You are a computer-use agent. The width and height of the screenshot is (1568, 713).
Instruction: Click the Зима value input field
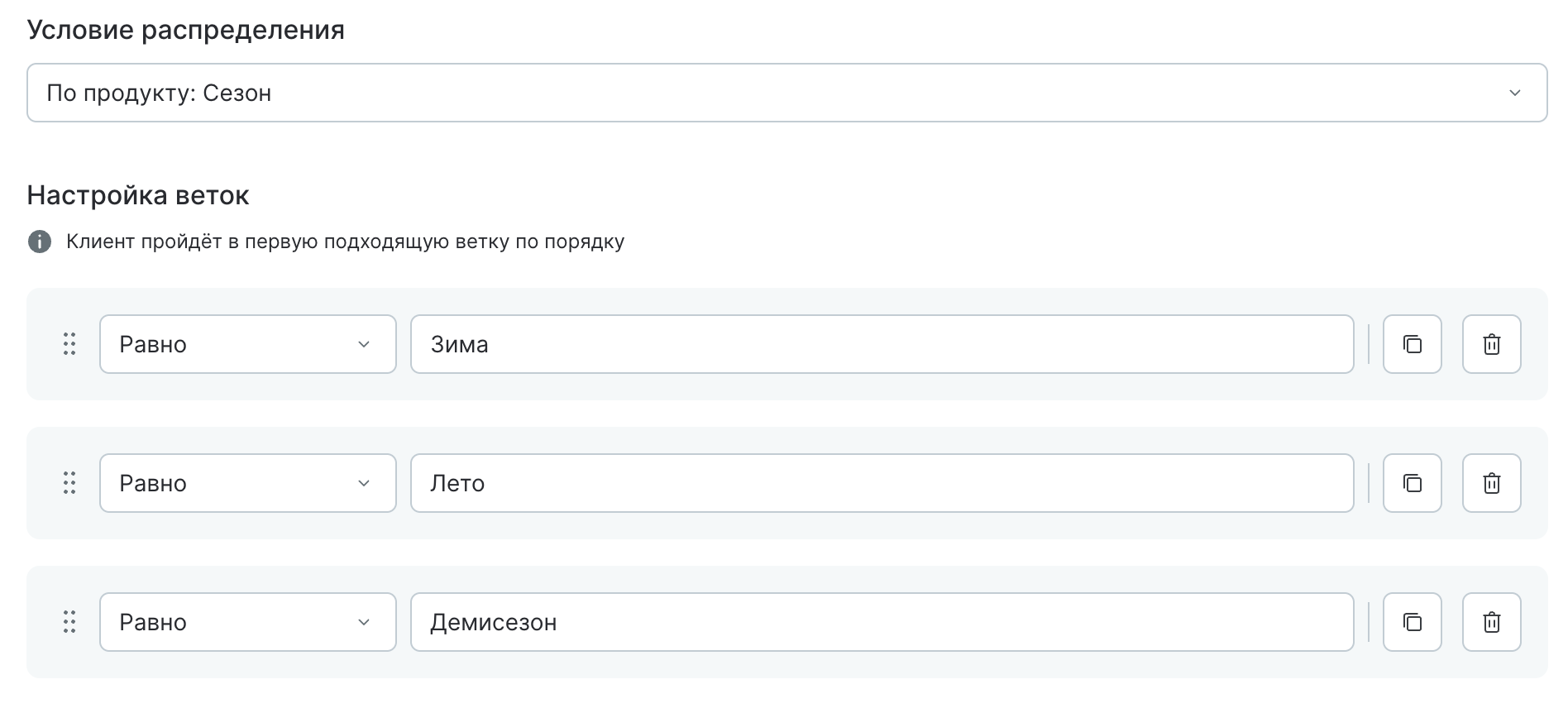(x=881, y=344)
